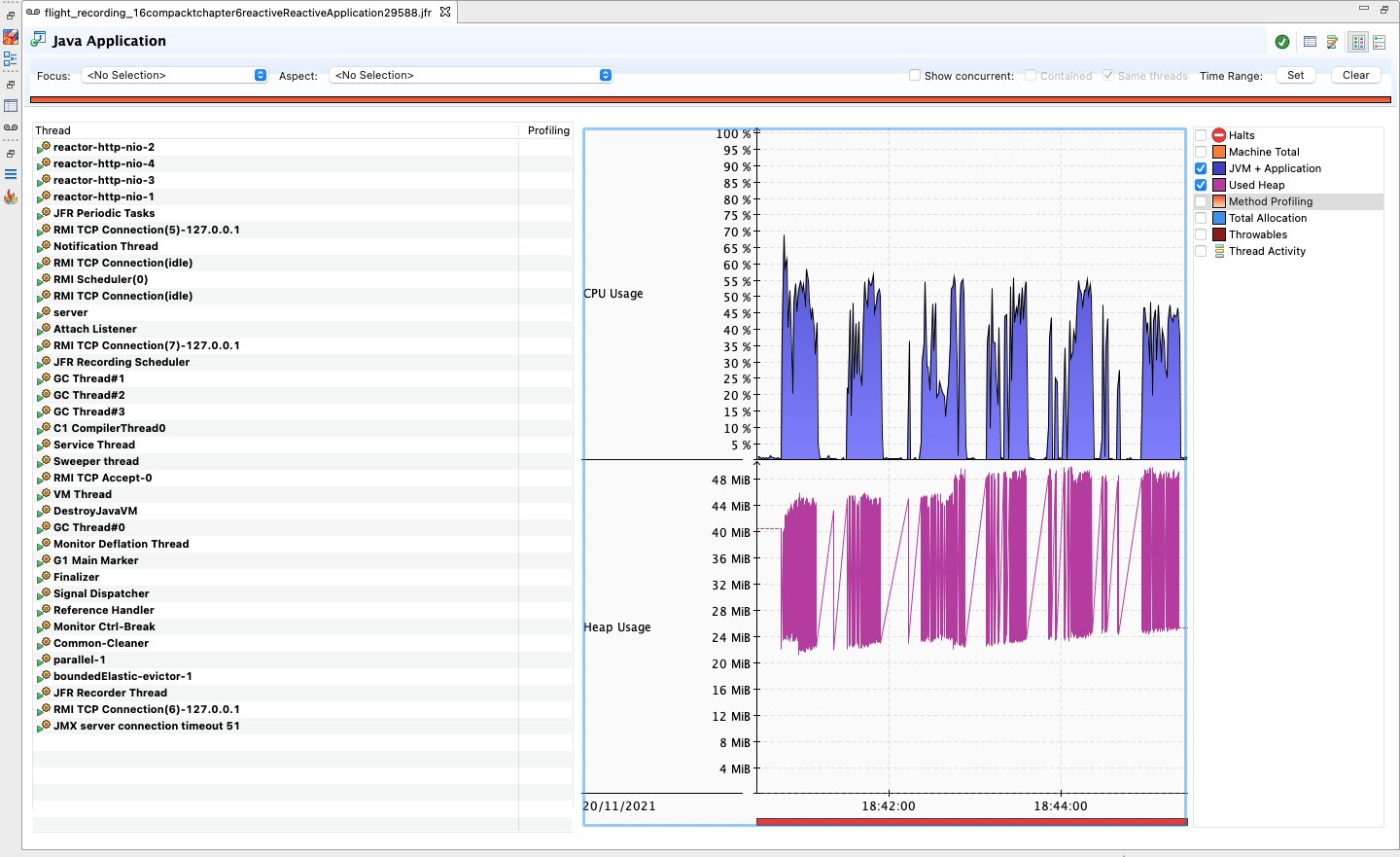Screen dimensions: 1400x857
Task: Click the JVM + Application blue color swatch
Action: coord(1219,168)
